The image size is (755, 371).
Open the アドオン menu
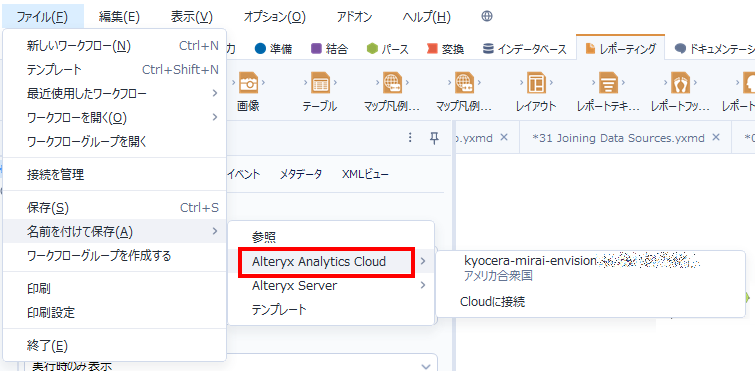354,17
